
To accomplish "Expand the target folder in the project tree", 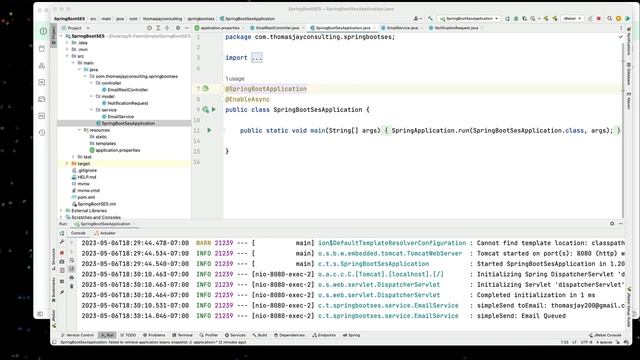I will click(68, 163).
